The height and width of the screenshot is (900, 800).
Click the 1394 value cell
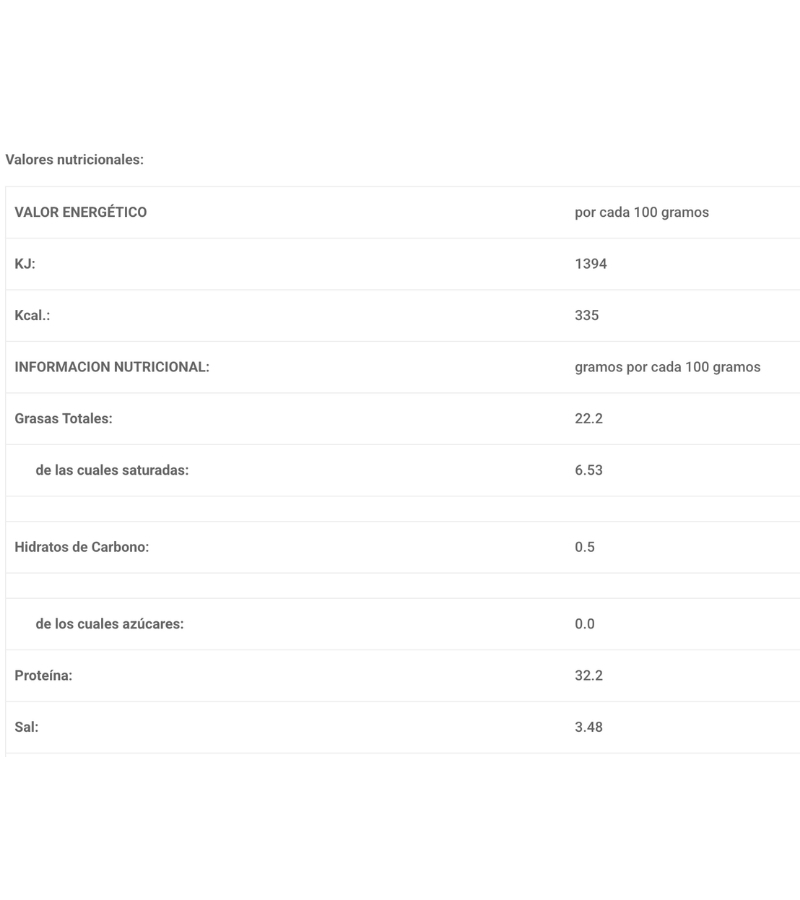591,264
